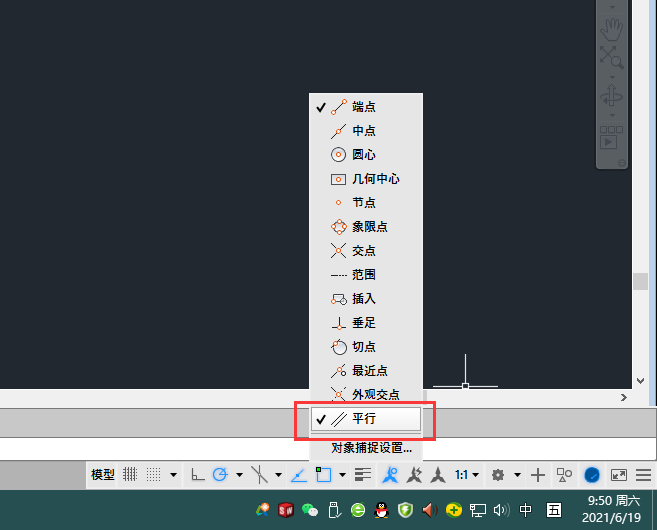Open status bar customization menu icon

coord(643,475)
